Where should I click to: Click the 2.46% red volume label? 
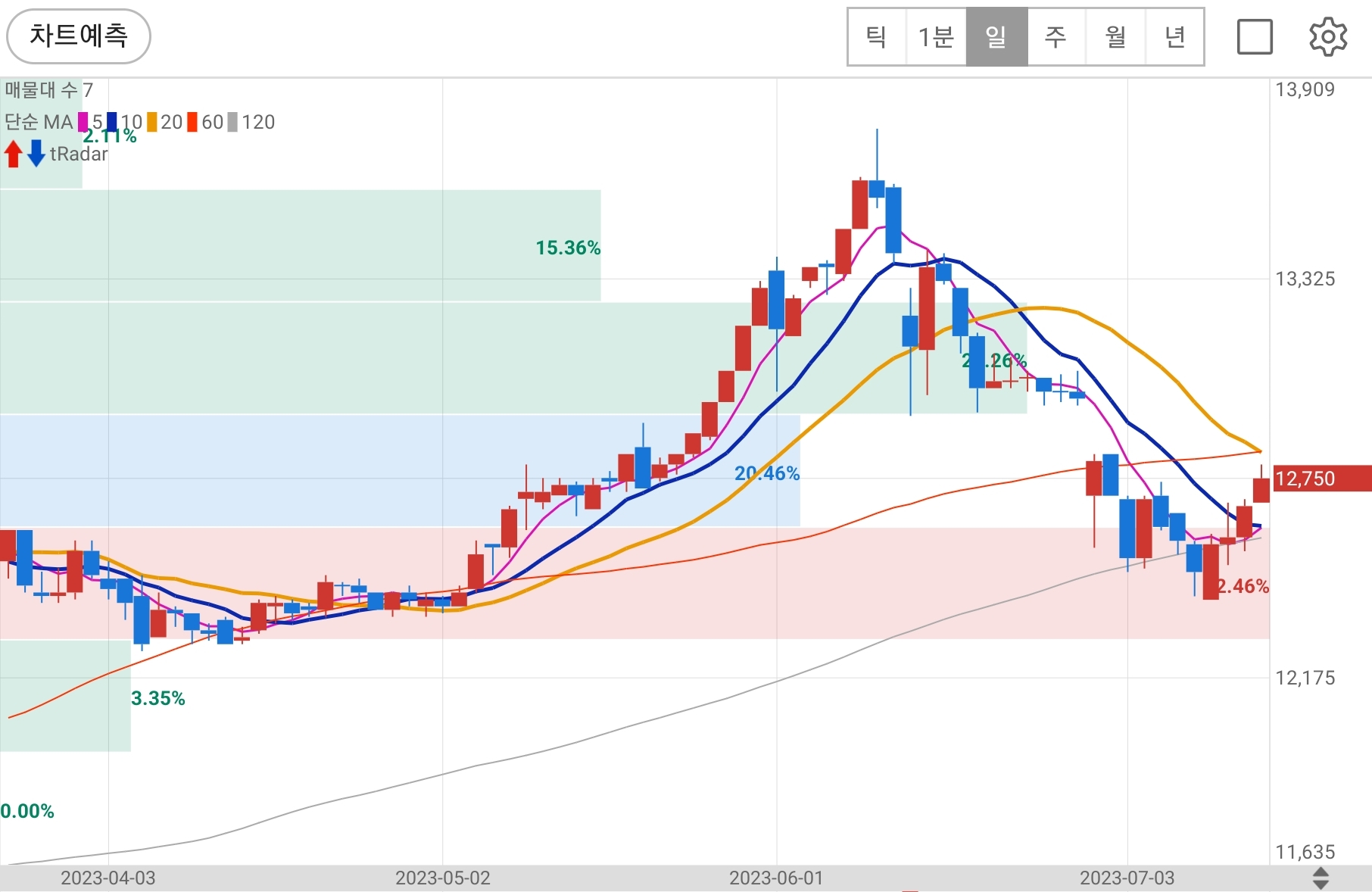pyautogui.click(x=1243, y=586)
